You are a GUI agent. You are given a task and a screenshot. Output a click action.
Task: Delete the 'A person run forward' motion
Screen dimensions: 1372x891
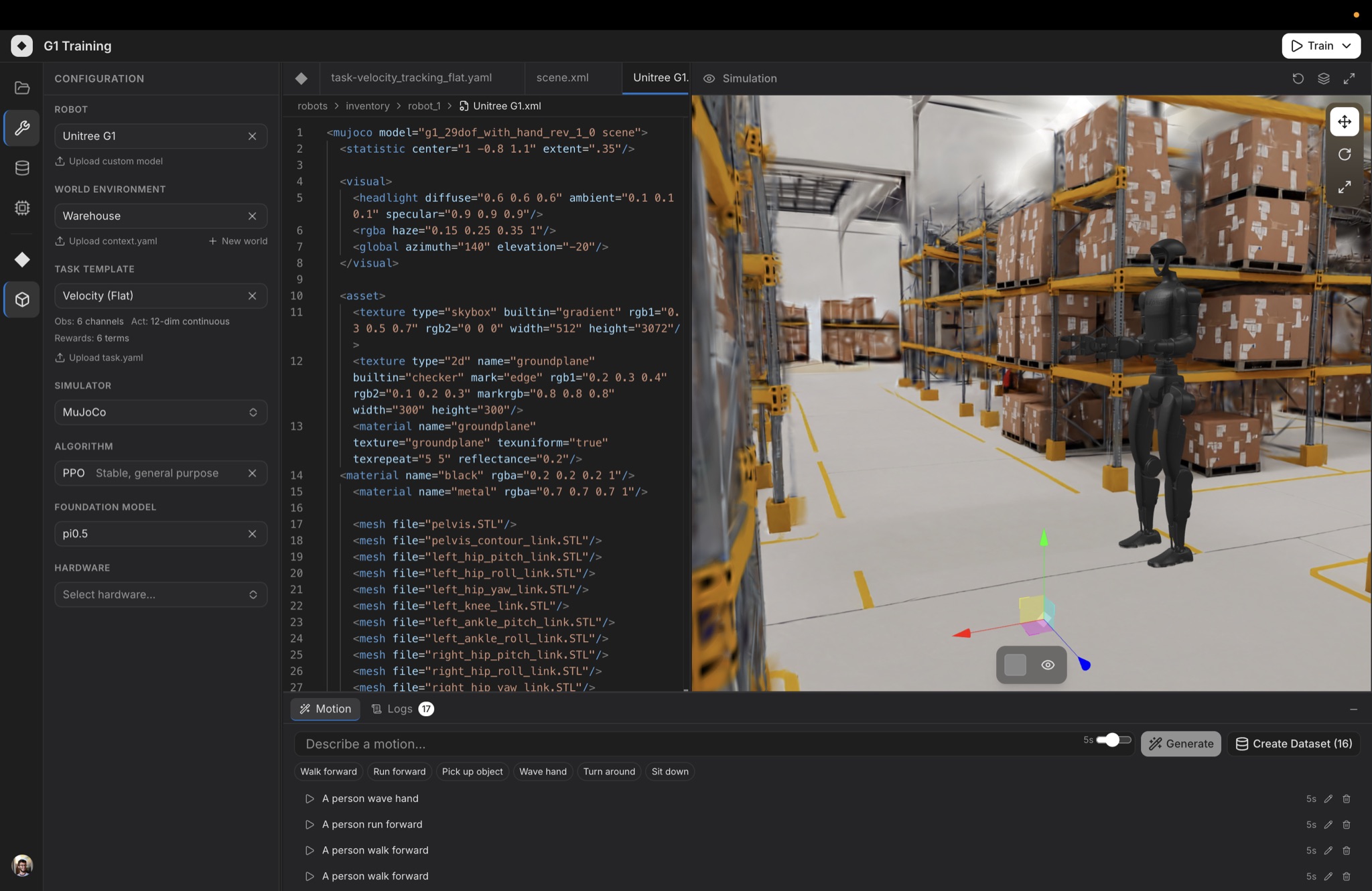[x=1347, y=825]
